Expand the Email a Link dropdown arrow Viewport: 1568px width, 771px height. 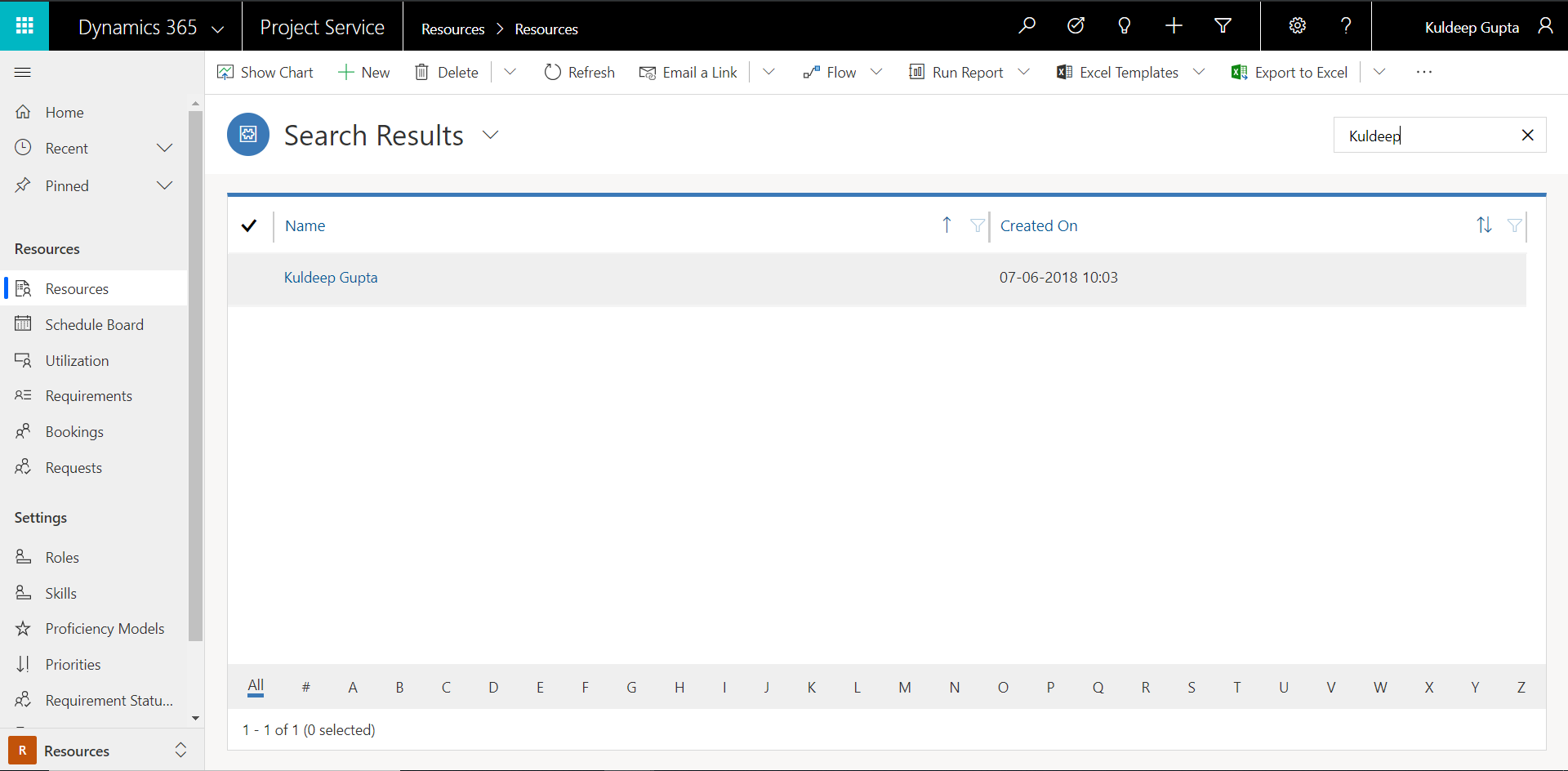tap(768, 73)
